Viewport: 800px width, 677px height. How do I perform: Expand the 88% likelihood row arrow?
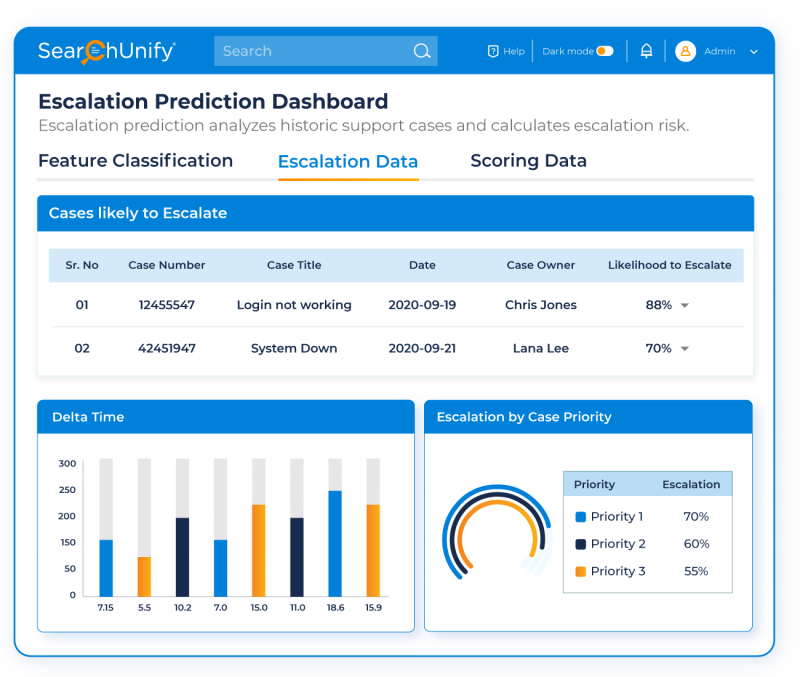pyautogui.click(x=685, y=305)
